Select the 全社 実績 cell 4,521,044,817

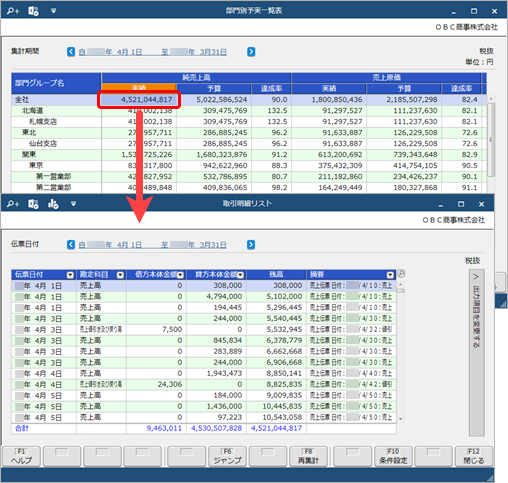click(139, 100)
